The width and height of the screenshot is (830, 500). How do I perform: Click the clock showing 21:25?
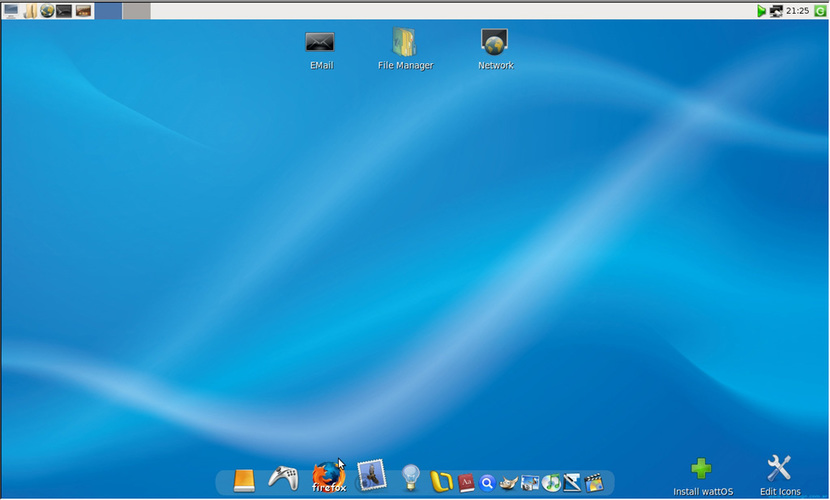(x=797, y=11)
